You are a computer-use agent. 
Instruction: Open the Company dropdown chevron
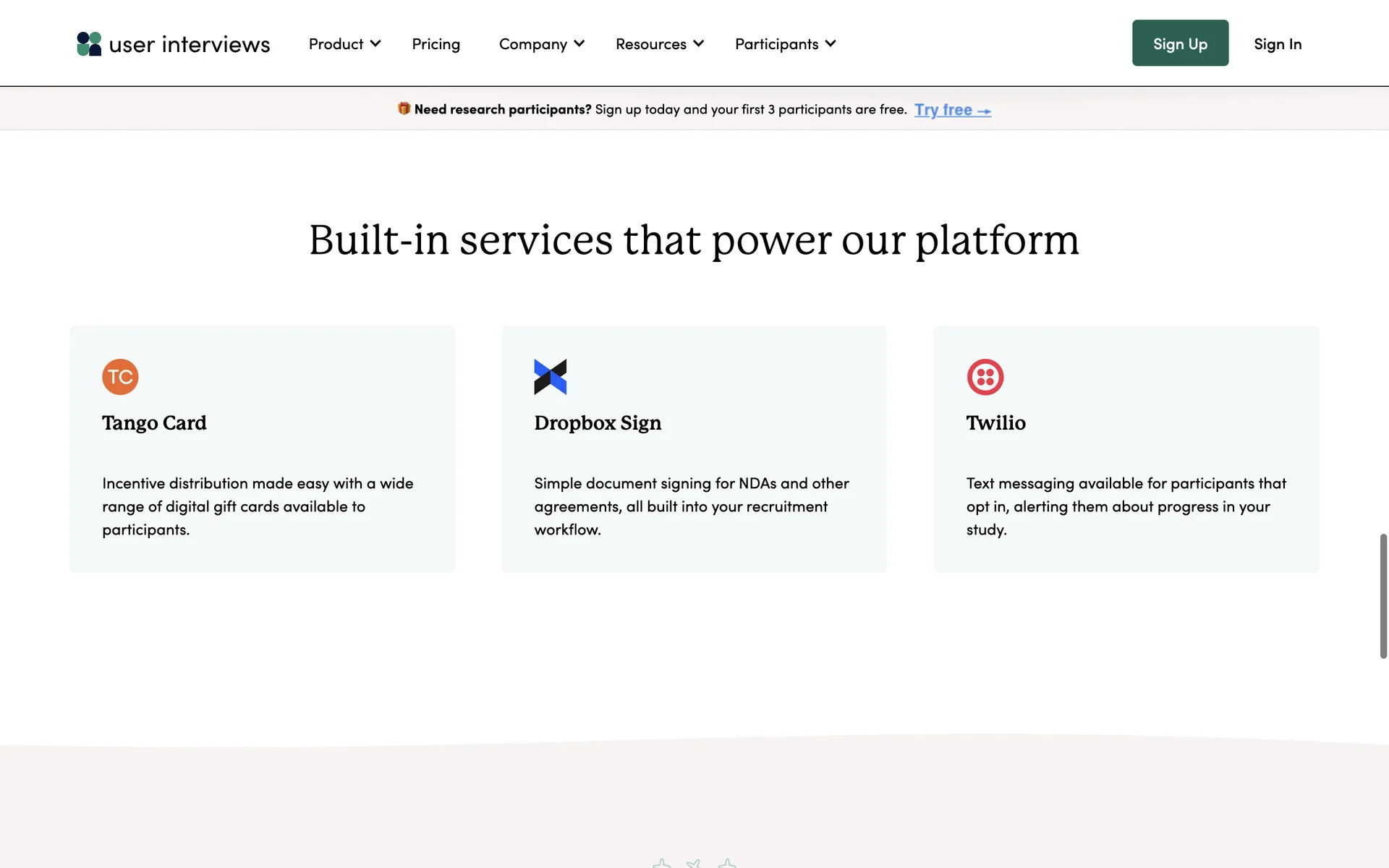579,44
